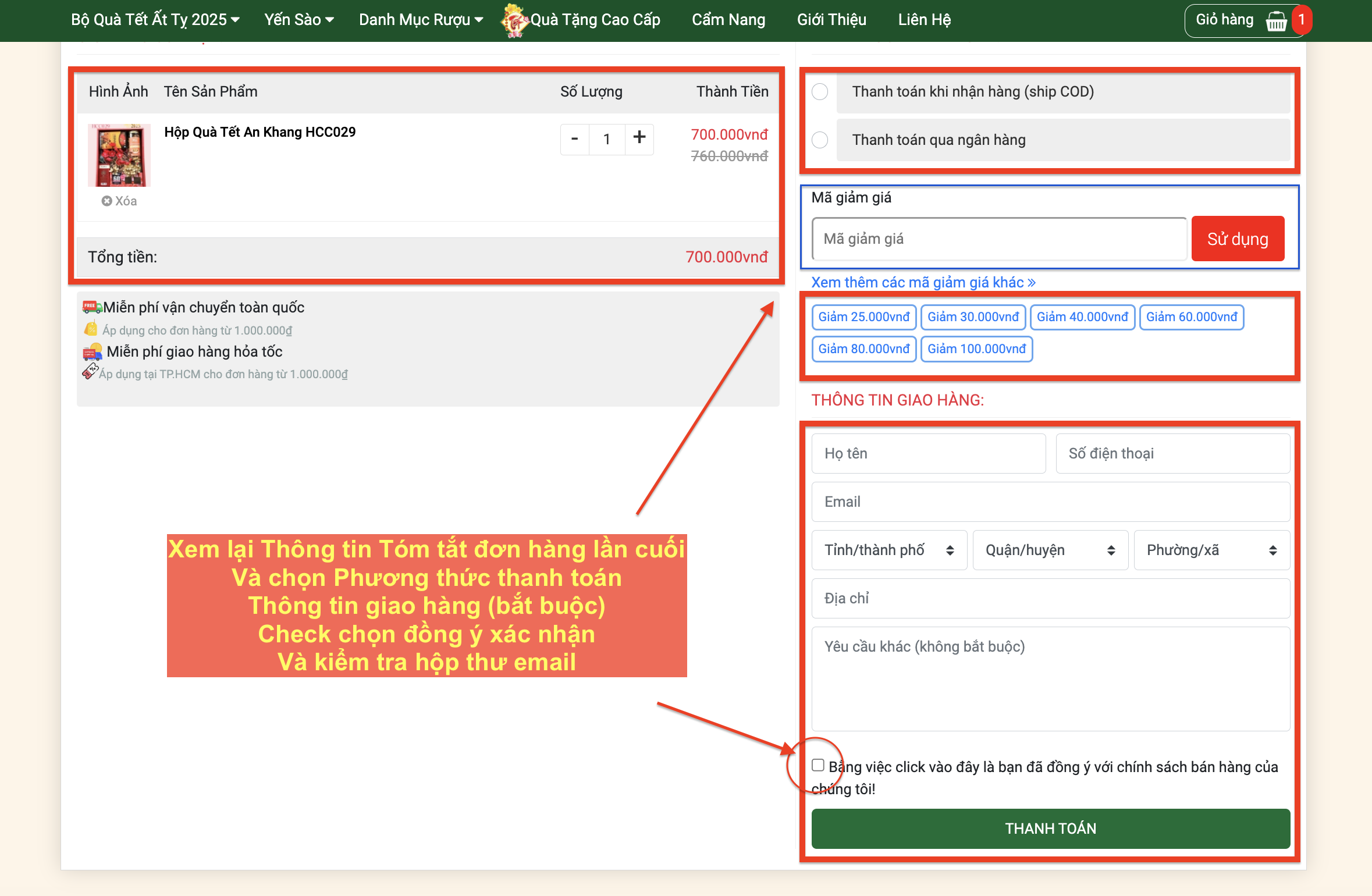This screenshot has height=896, width=1372.
Task: Apply the Giảm 30.000vnđ coupon
Action: point(973,317)
